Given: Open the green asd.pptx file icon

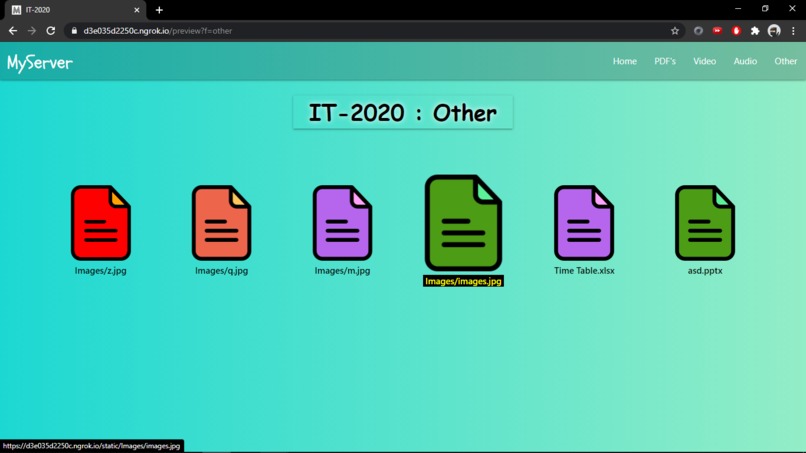Looking at the screenshot, I should pyautogui.click(x=705, y=223).
